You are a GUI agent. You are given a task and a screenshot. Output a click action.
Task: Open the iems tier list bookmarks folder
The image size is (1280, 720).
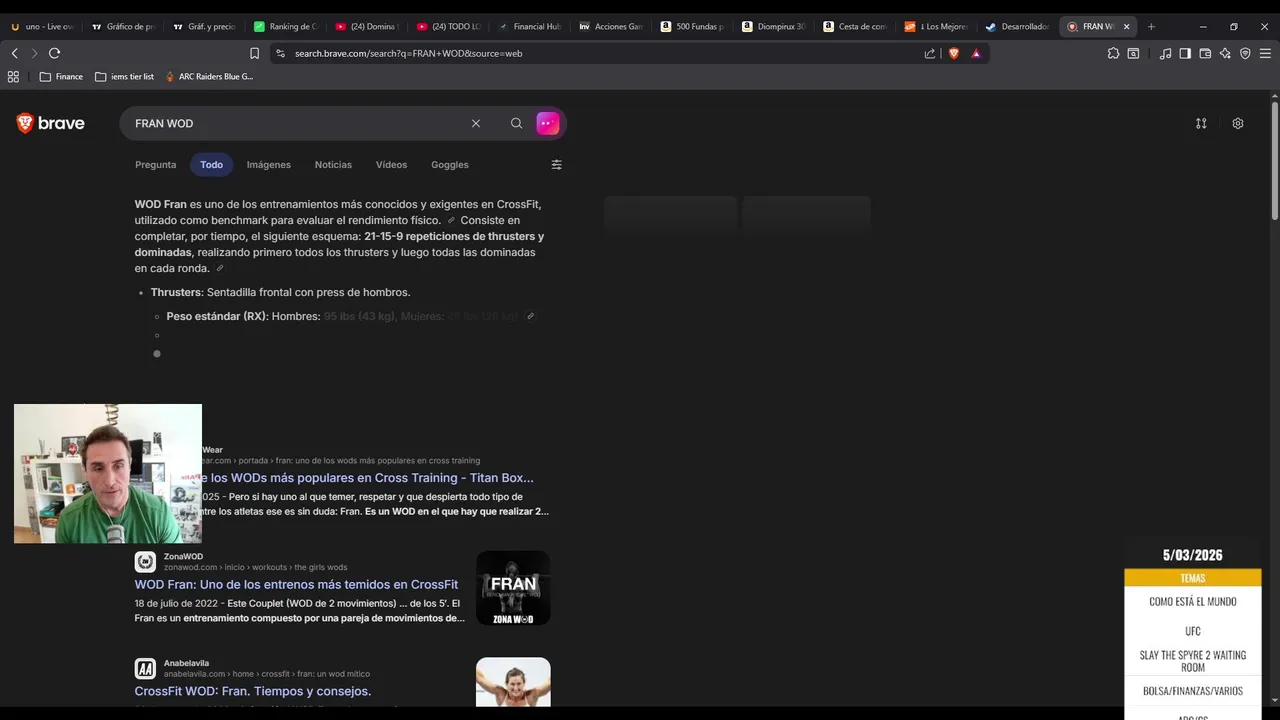124,76
